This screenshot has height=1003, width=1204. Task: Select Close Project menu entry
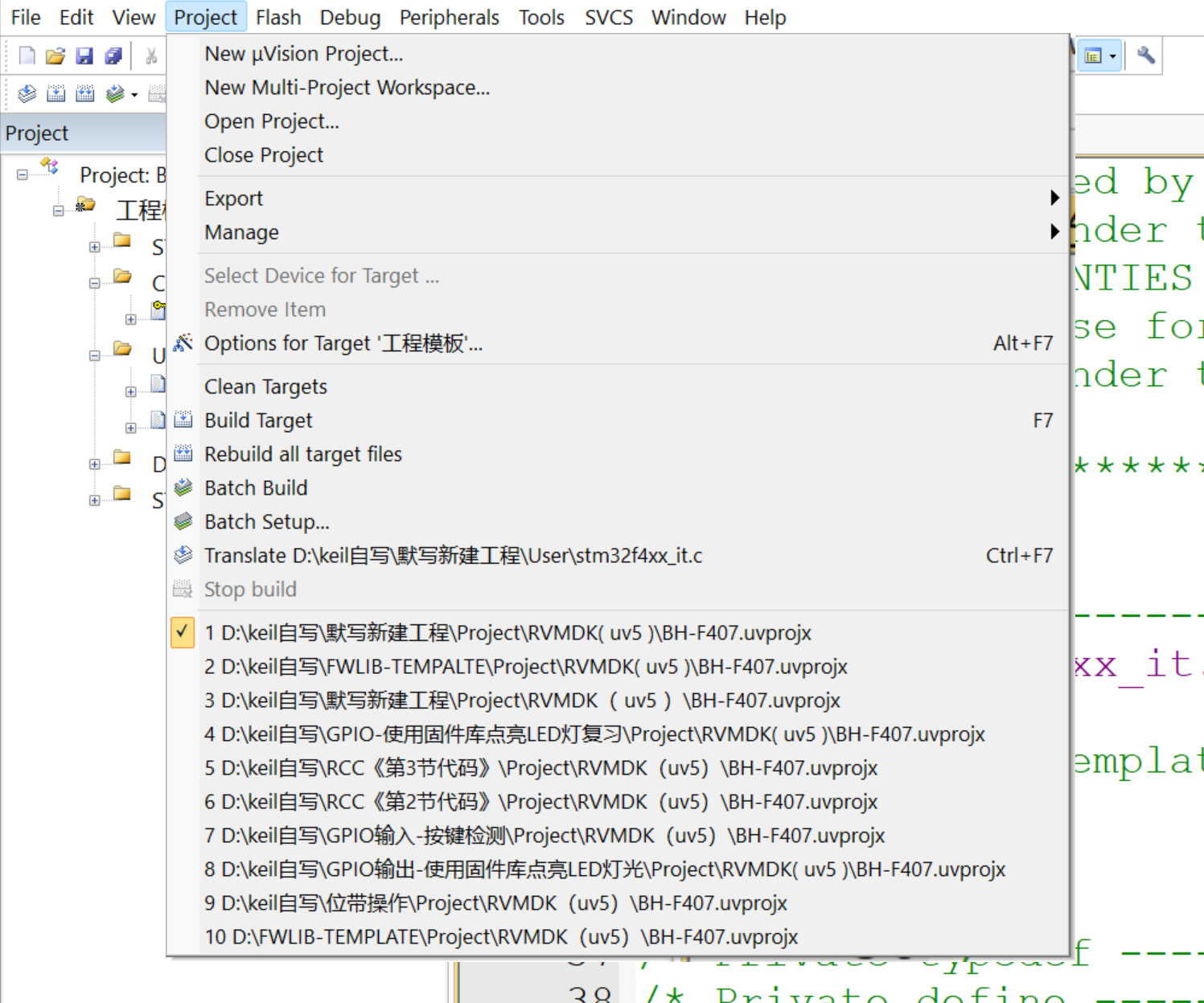[618, 154]
